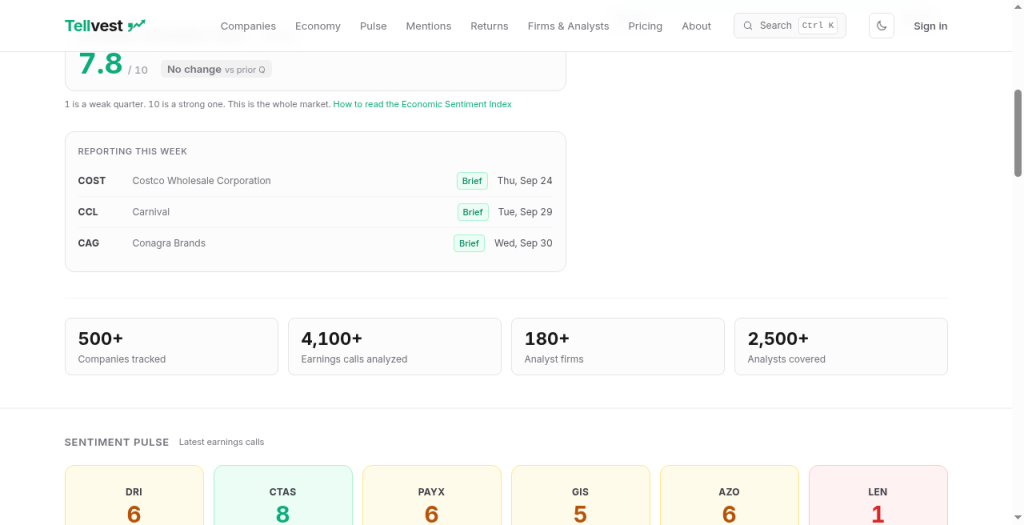Select the CAG ticker

tap(88, 244)
